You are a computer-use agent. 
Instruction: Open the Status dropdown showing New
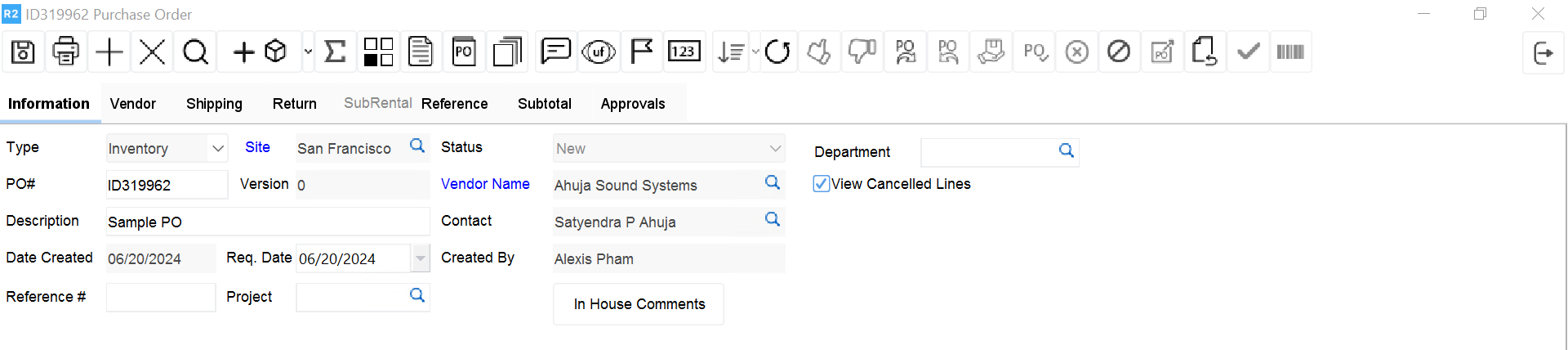[774, 149]
